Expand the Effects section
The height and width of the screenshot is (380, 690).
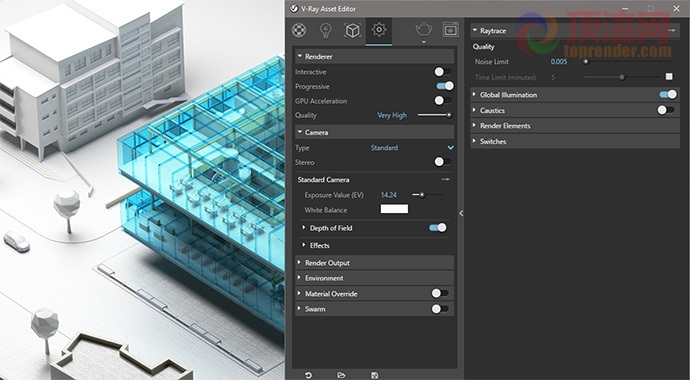point(304,245)
